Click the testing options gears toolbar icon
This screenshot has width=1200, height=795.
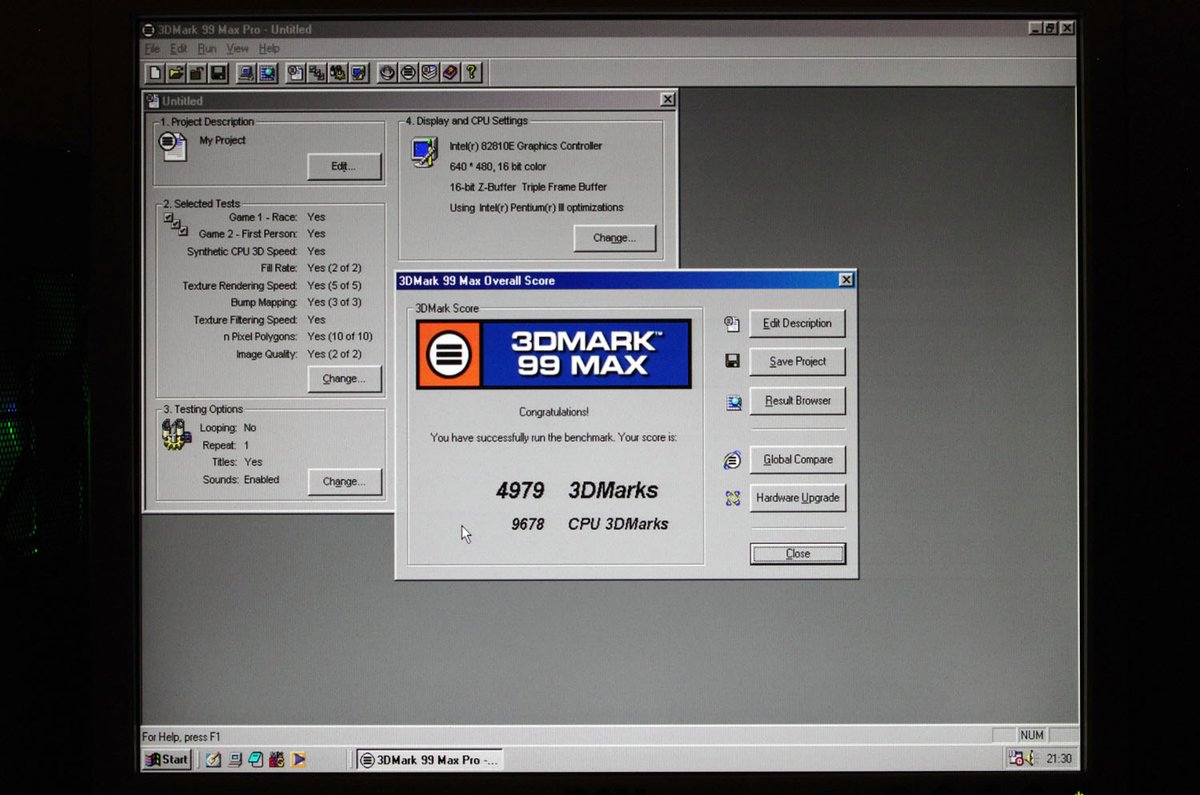(337, 73)
